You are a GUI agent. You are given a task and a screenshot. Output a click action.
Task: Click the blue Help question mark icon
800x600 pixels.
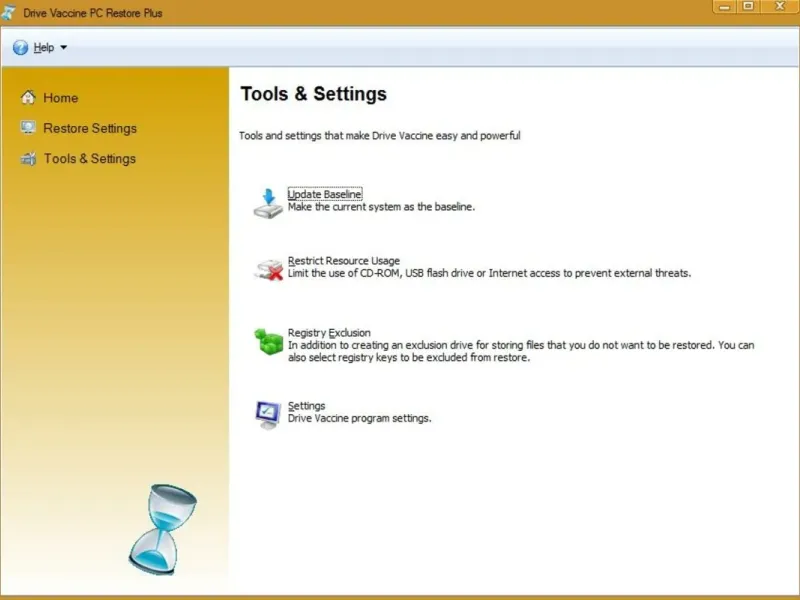20,47
